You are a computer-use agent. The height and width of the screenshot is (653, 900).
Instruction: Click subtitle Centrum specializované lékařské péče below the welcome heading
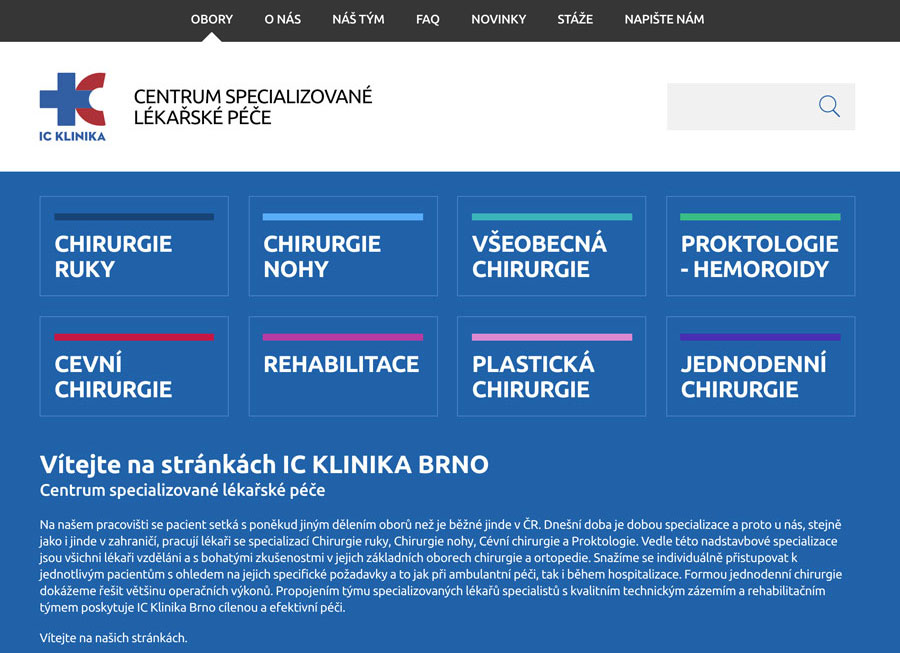click(183, 491)
